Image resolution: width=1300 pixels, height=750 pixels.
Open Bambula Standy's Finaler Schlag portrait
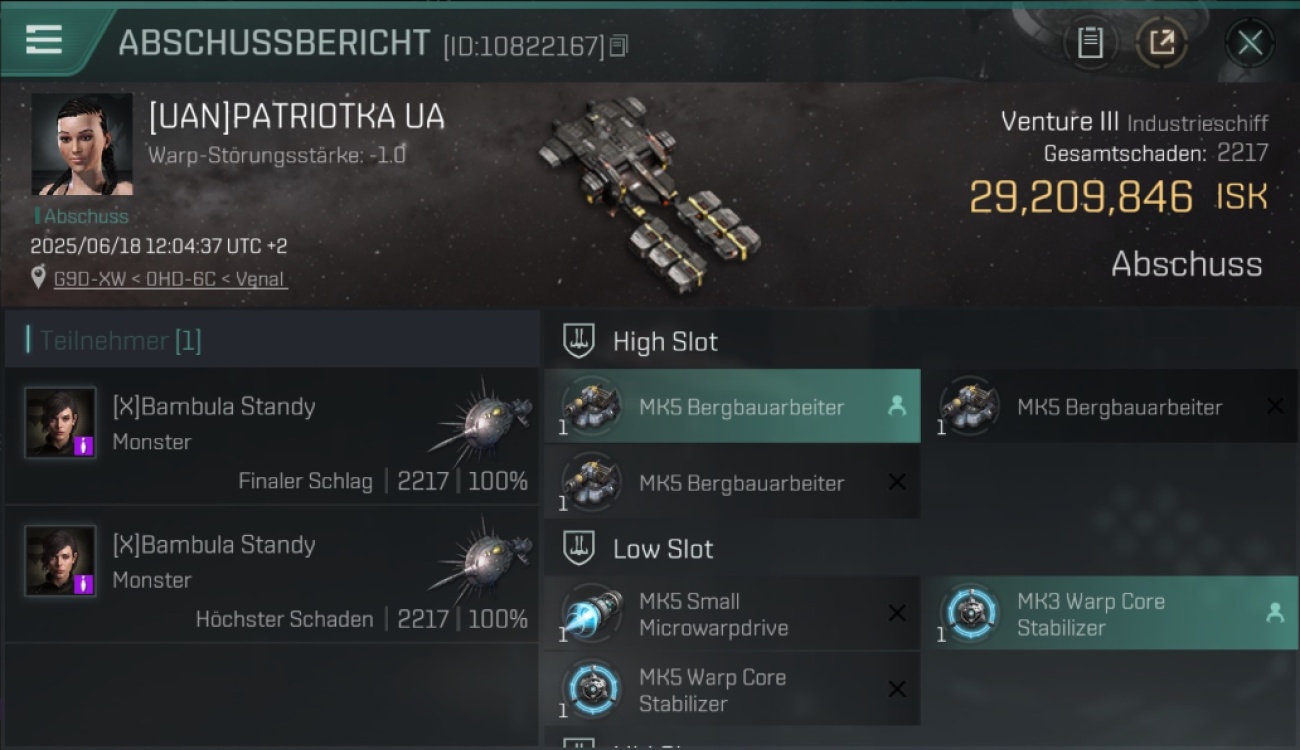pos(60,423)
